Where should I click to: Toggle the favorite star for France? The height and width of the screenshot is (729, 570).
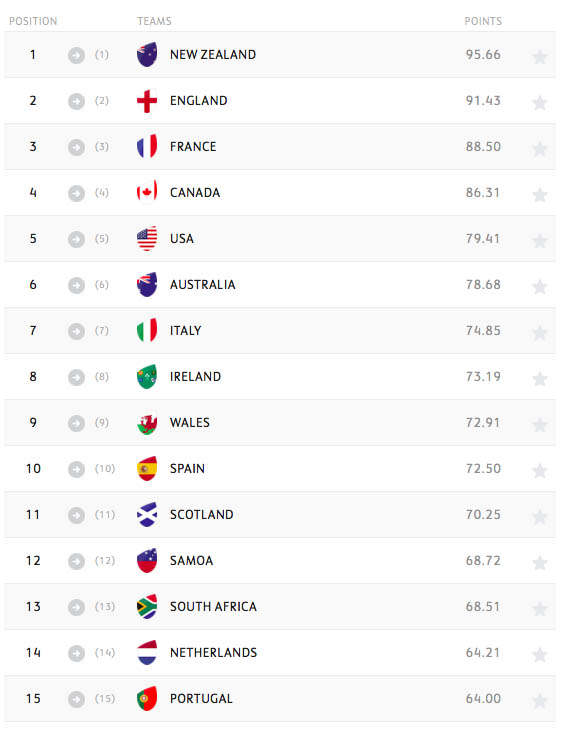(540, 148)
